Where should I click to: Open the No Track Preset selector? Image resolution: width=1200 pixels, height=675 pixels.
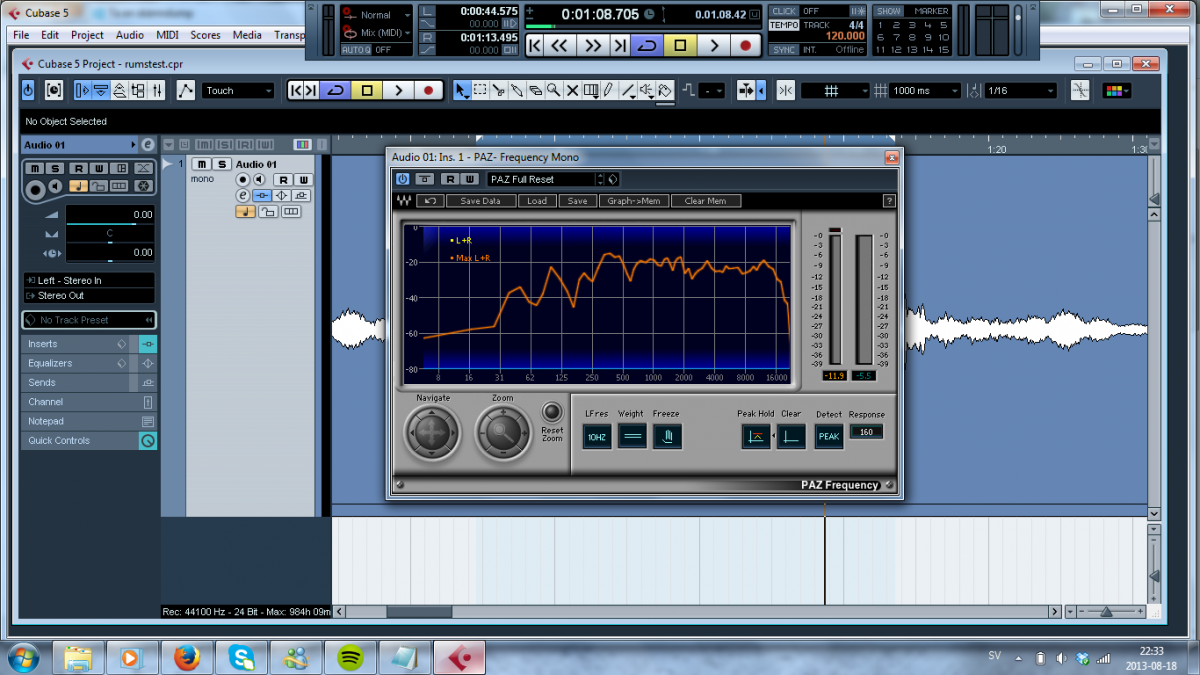(x=89, y=320)
